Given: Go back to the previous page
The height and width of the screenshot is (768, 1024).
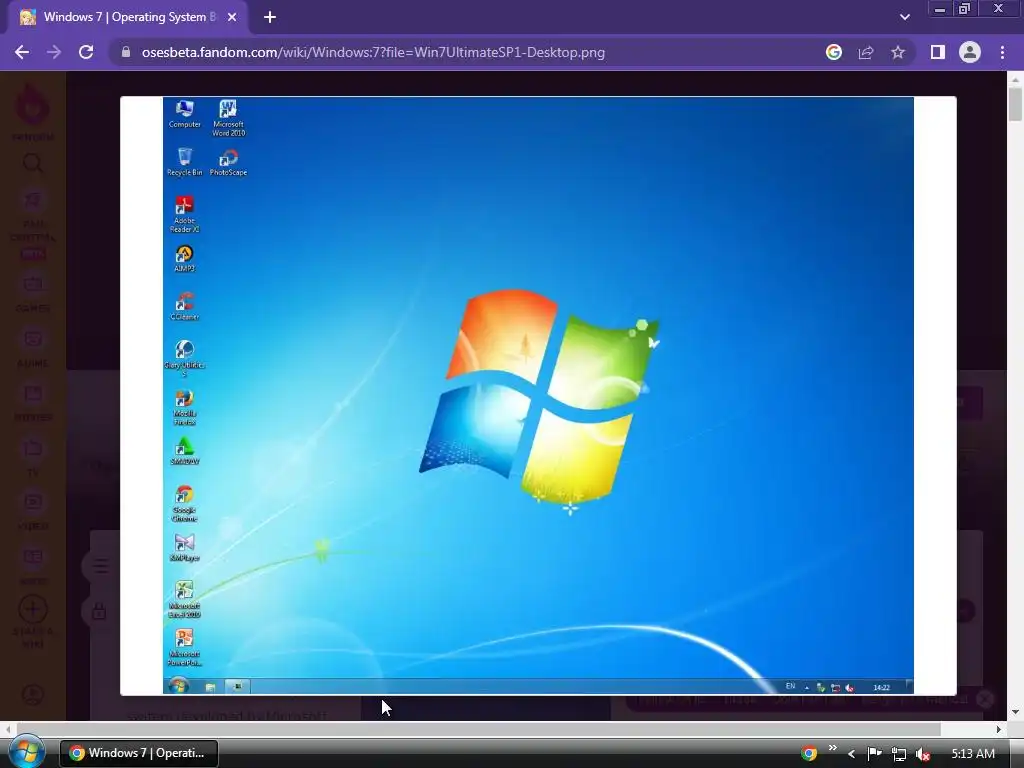Looking at the screenshot, I should pos(22,52).
